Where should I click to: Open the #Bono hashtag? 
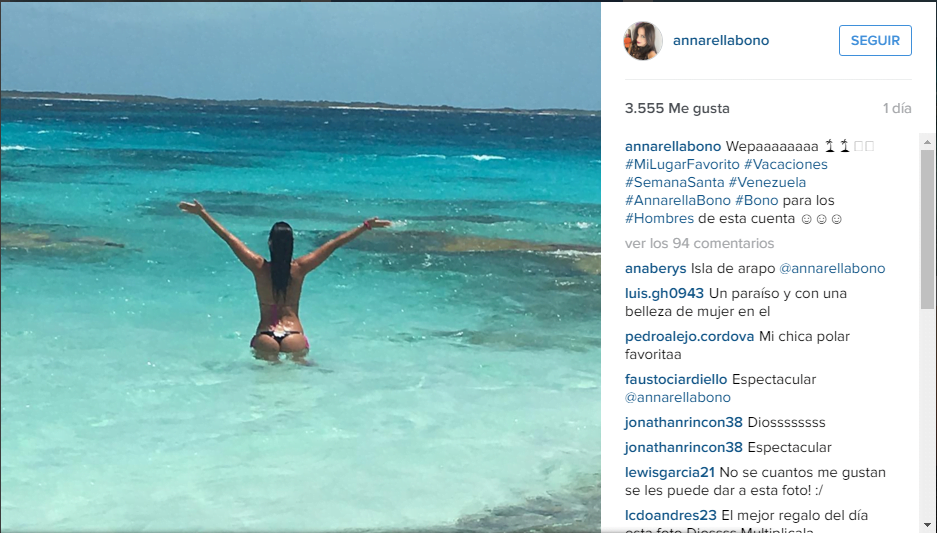click(757, 200)
